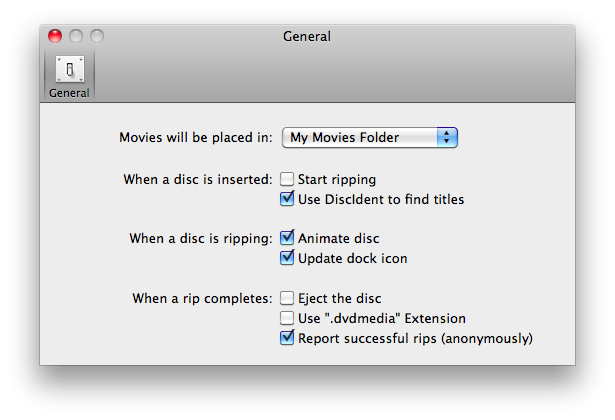
Task: Select the General light-switch toolbar icon
Action: pyautogui.click(x=69, y=69)
